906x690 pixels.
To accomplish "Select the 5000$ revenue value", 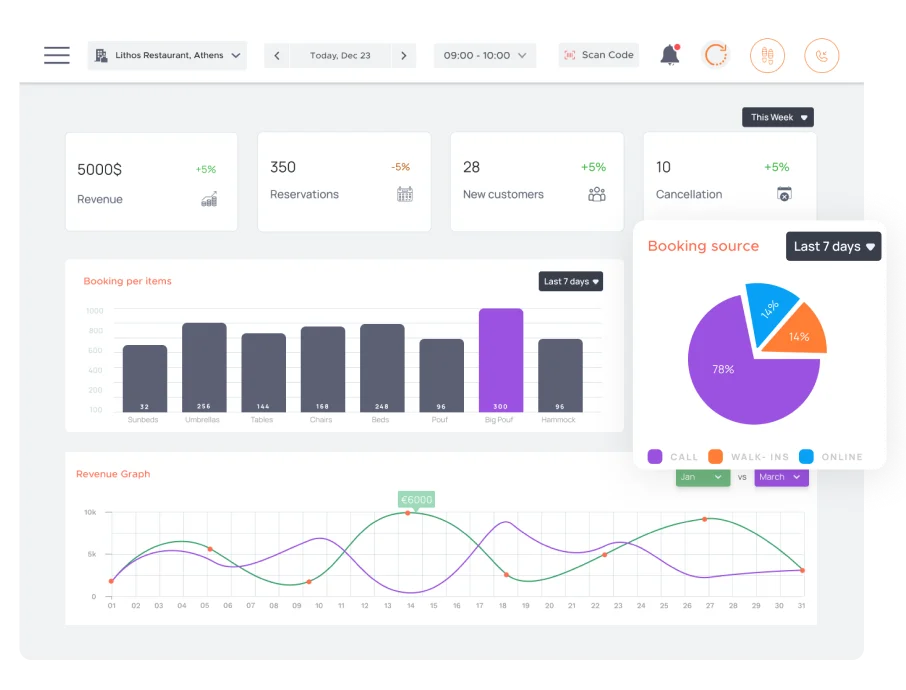I will point(99,169).
